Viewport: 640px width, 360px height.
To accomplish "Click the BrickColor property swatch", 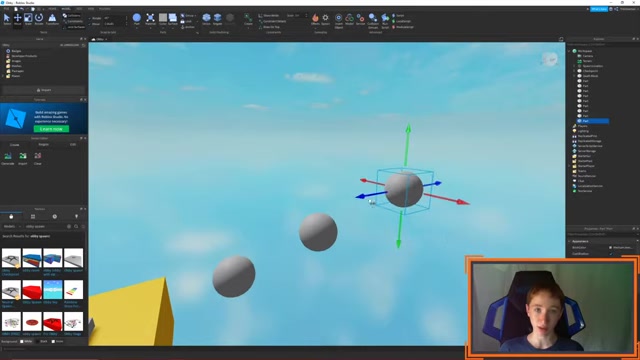I will [x=610, y=247].
